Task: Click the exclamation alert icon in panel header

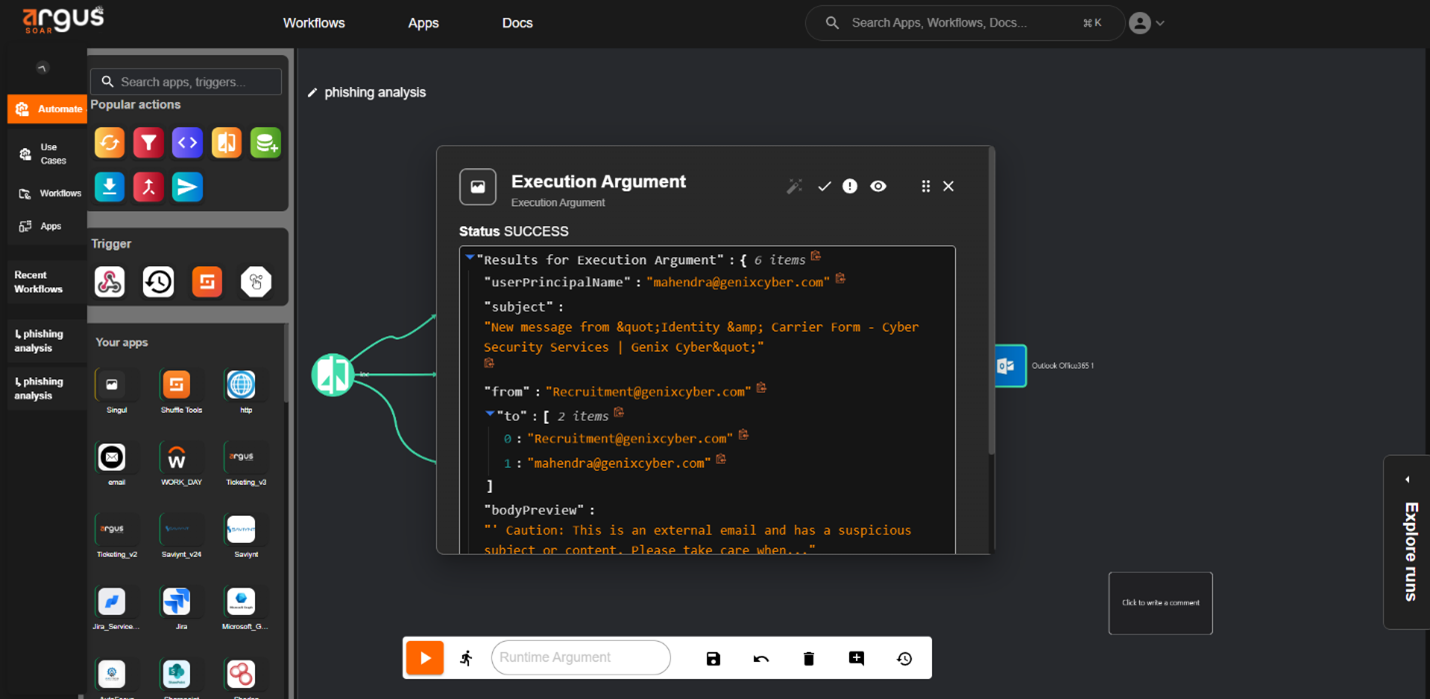Action: [x=850, y=186]
